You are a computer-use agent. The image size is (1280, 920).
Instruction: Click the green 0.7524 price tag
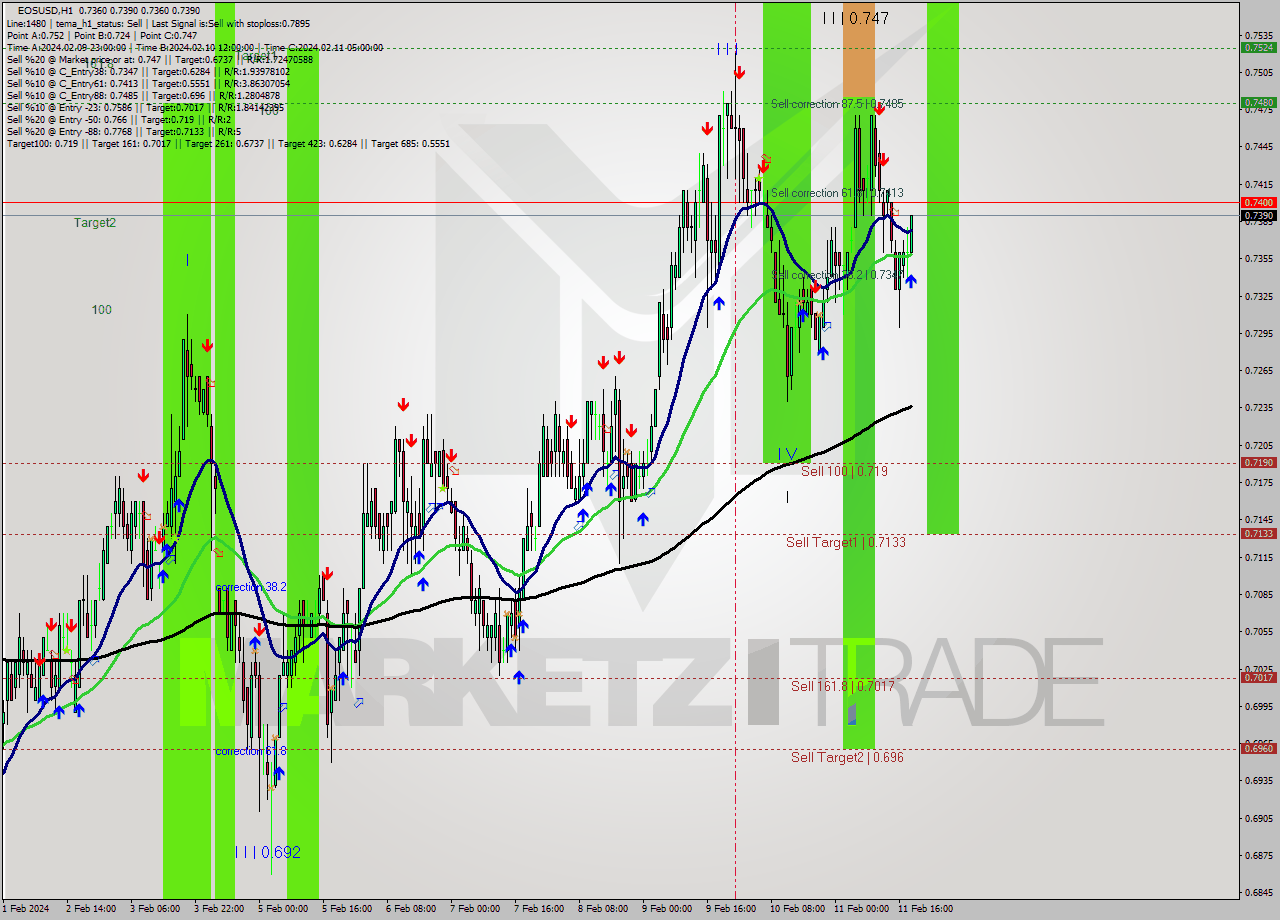[1258, 47]
